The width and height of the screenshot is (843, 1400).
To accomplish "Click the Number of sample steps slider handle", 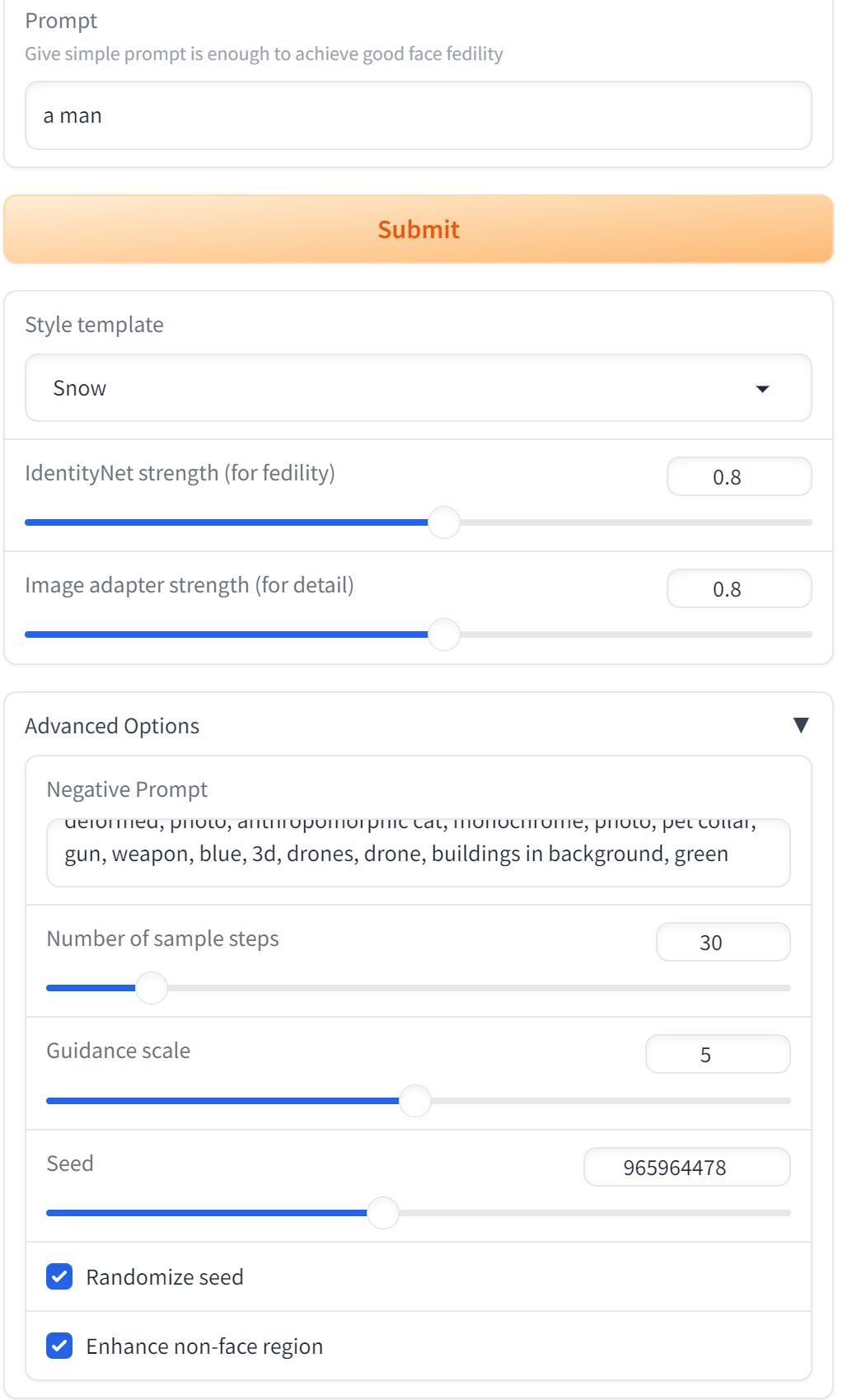I will [x=152, y=988].
